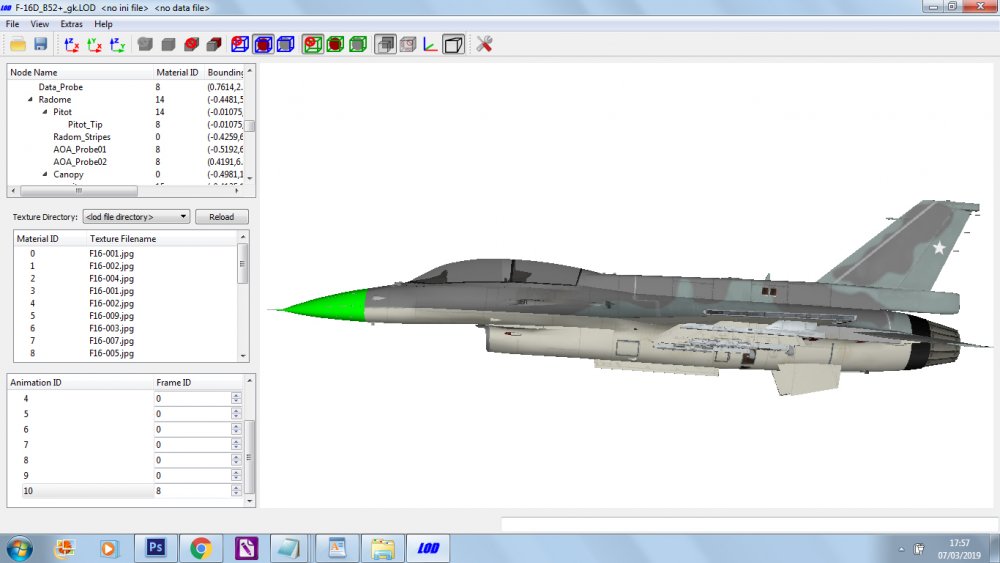
Task: Toggle green cube with solid red fill
Action: point(335,44)
